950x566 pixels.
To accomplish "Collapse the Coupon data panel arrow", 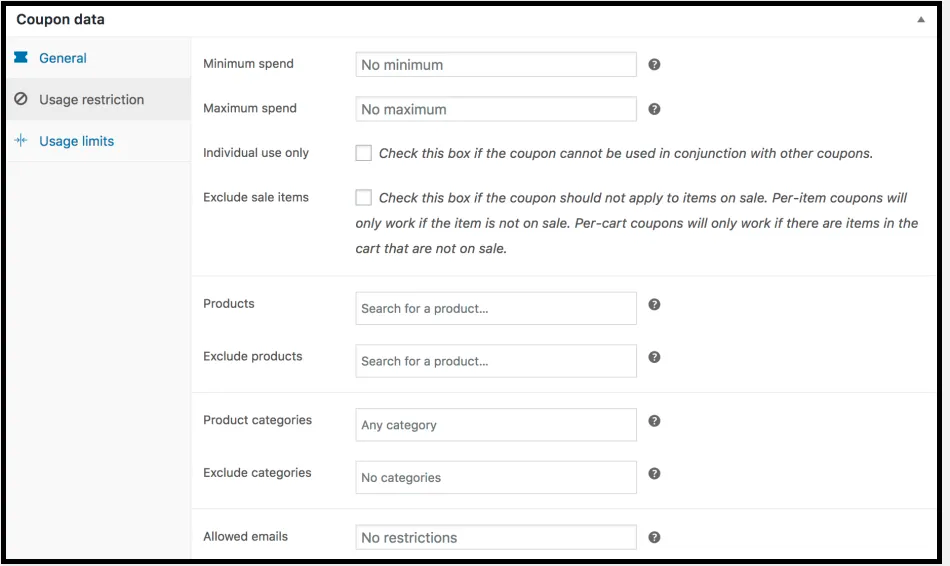I will point(920,19).
